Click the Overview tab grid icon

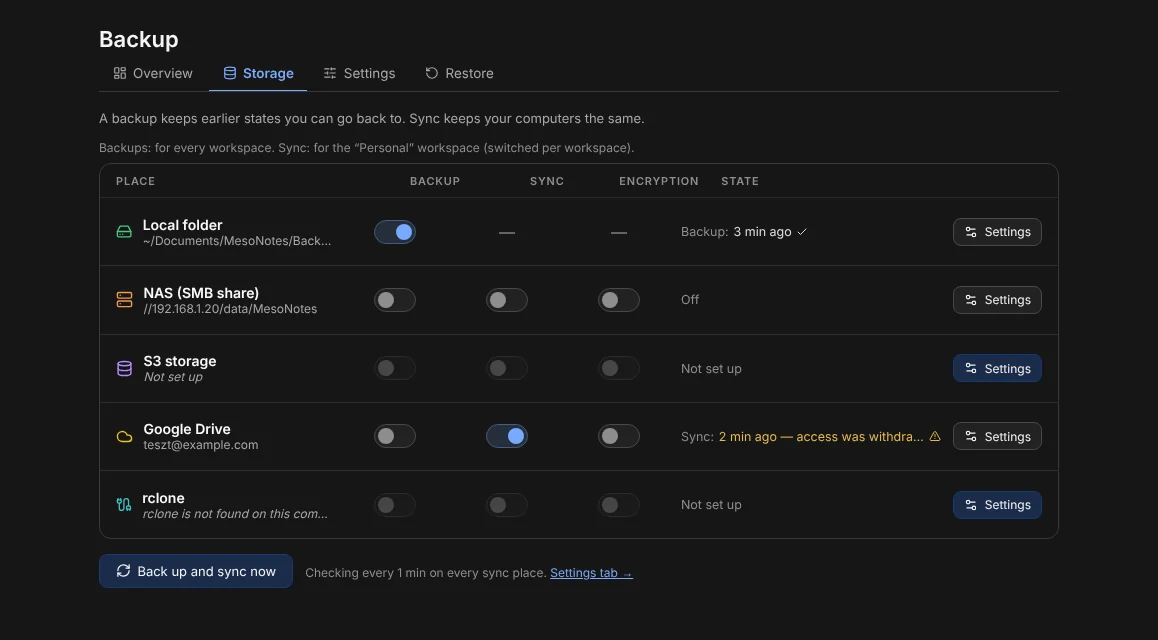pyautogui.click(x=120, y=73)
